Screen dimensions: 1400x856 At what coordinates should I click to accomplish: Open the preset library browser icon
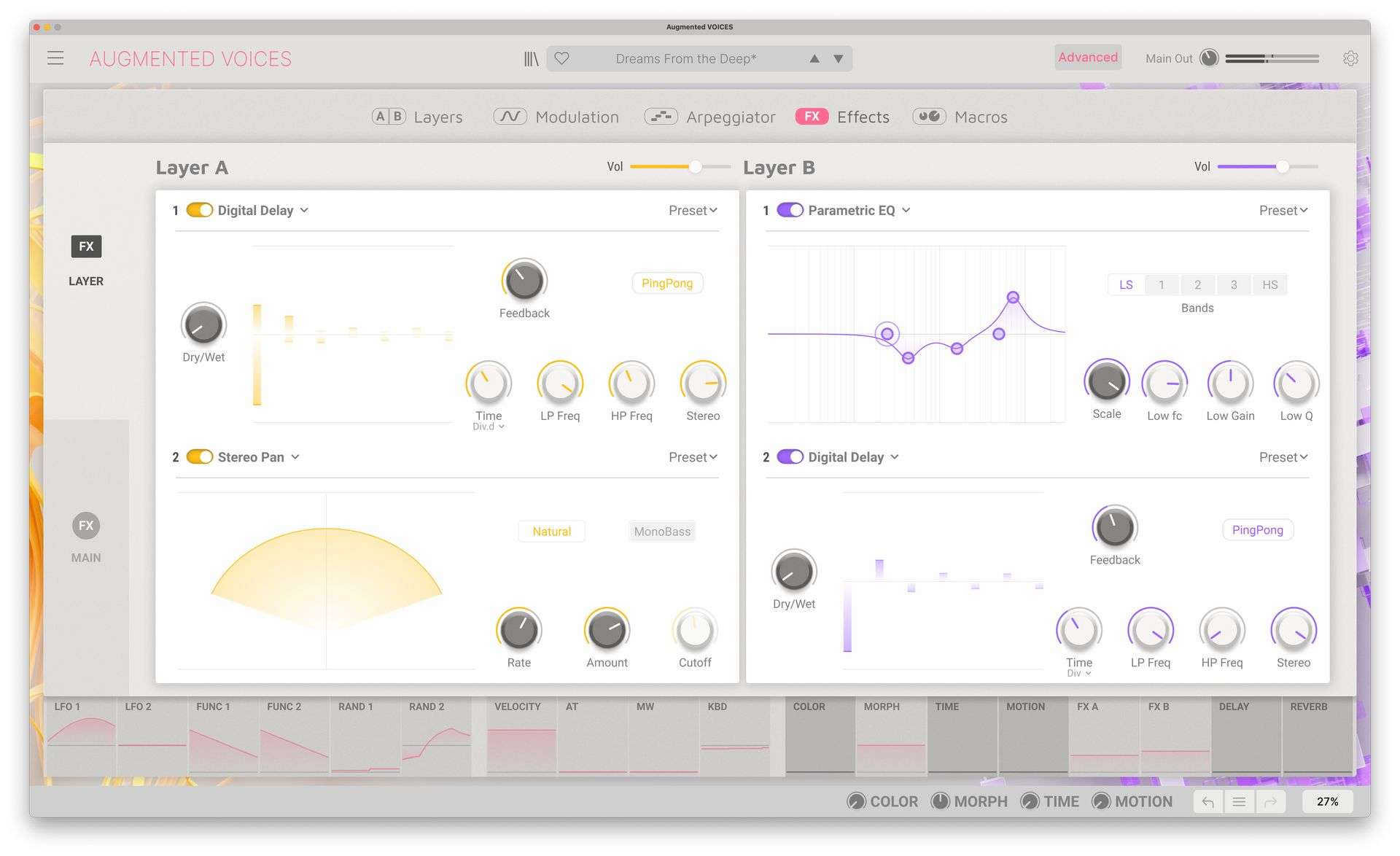(x=531, y=58)
